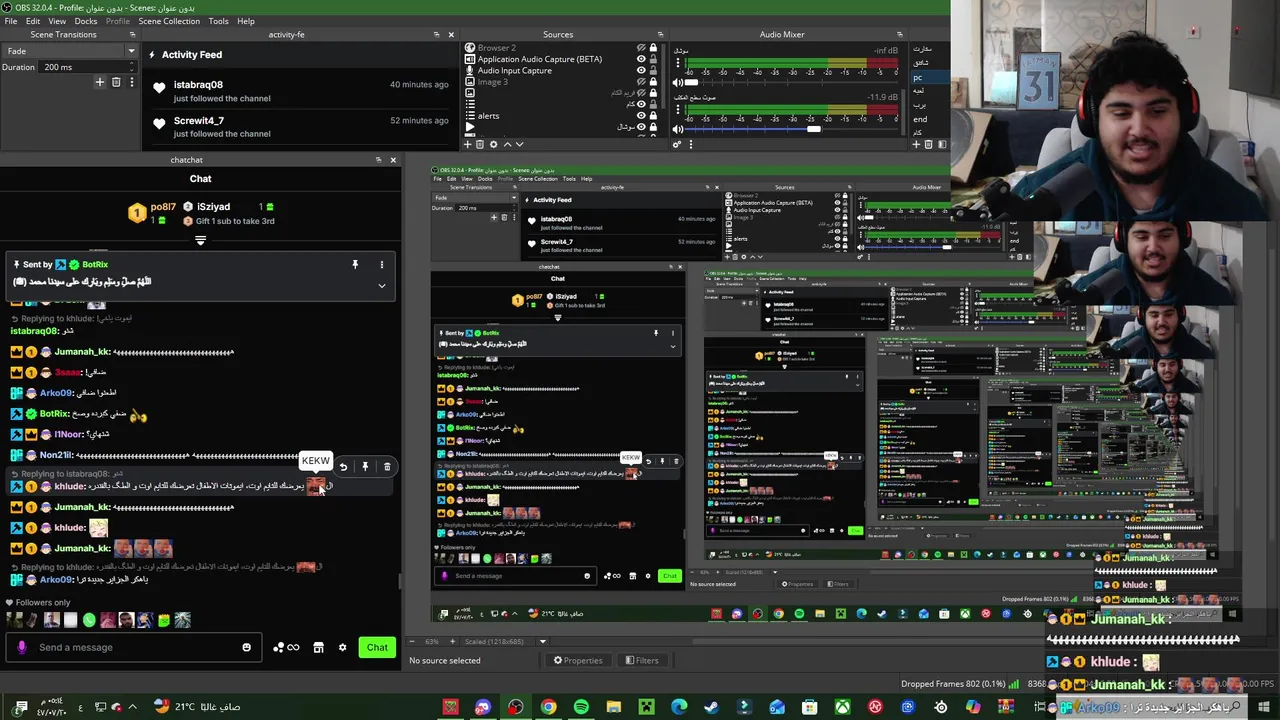This screenshot has height=720, width=1280.
Task: Move source down with Sources arrow
Action: pyautogui.click(x=519, y=144)
